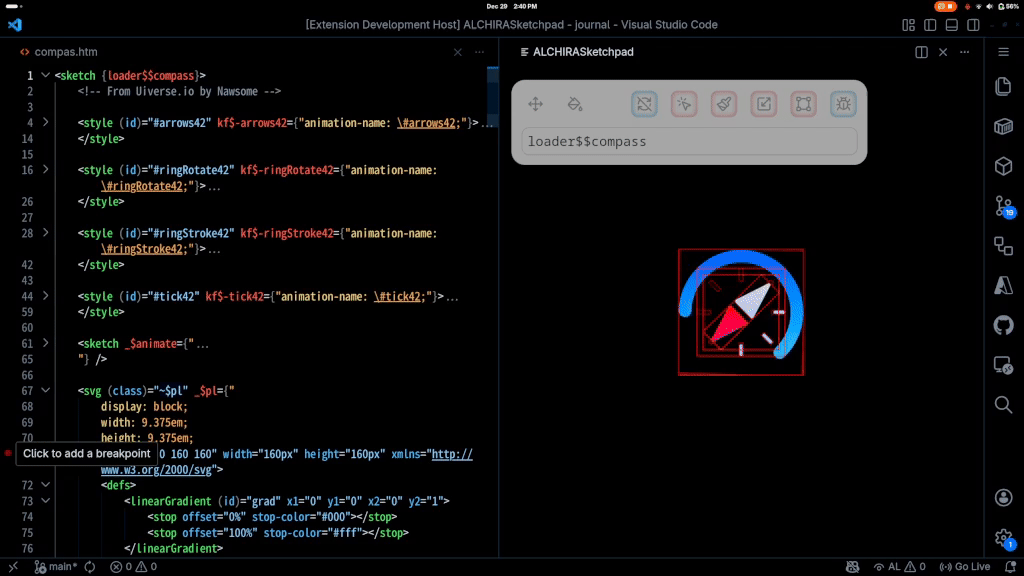This screenshot has width=1024, height=576.
Task: Click the bounding box selection icon
Action: tap(803, 103)
